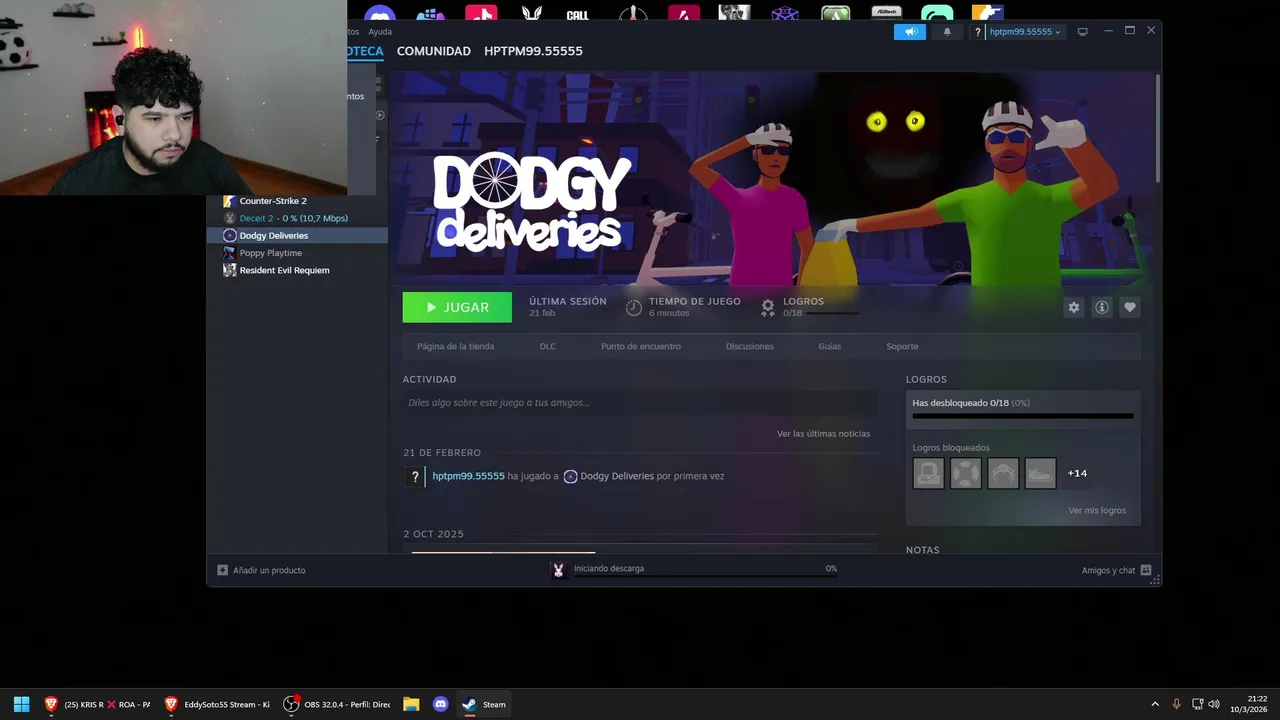This screenshot has width=1280, height=720.
Task: Open Discord from the taskbar
Action: pos(440,704)
